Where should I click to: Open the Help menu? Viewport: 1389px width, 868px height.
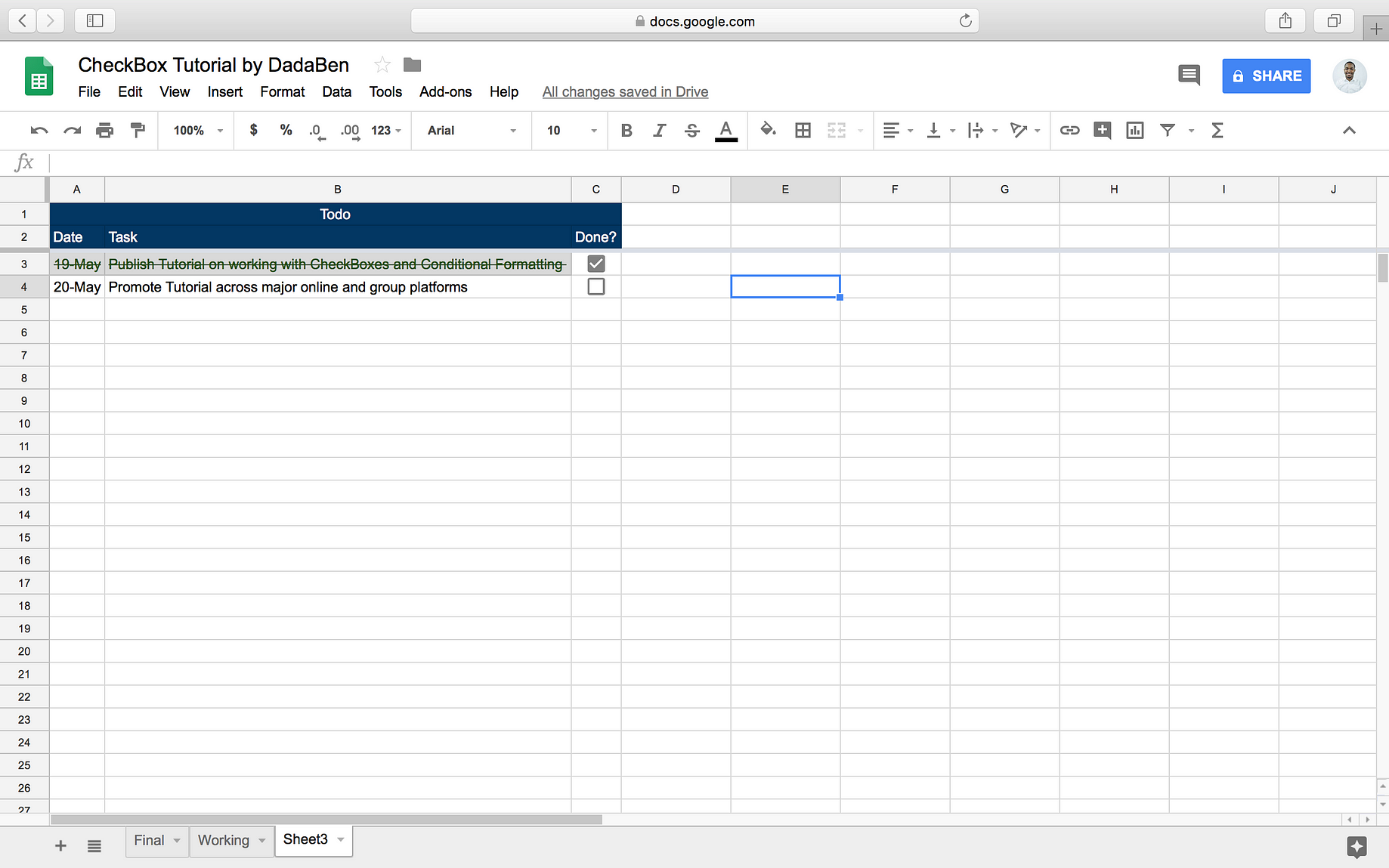[504, 91]
